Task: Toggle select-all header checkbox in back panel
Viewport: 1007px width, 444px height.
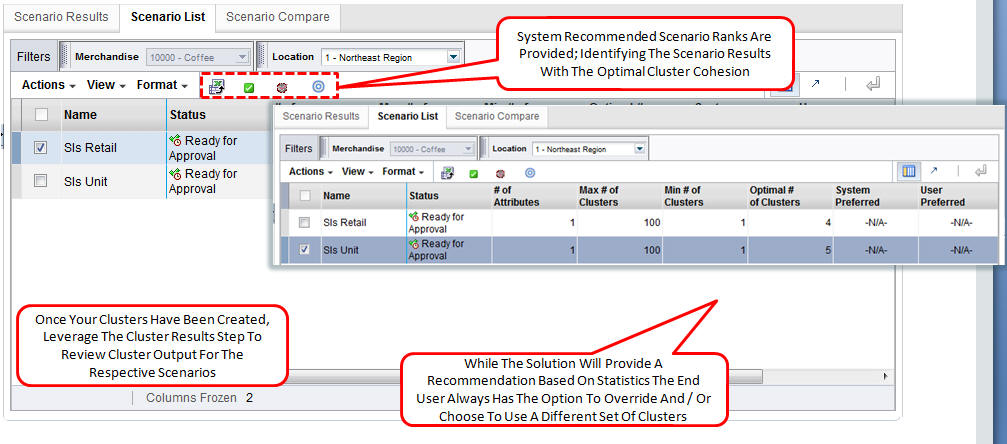Action: tap(41, 115)
